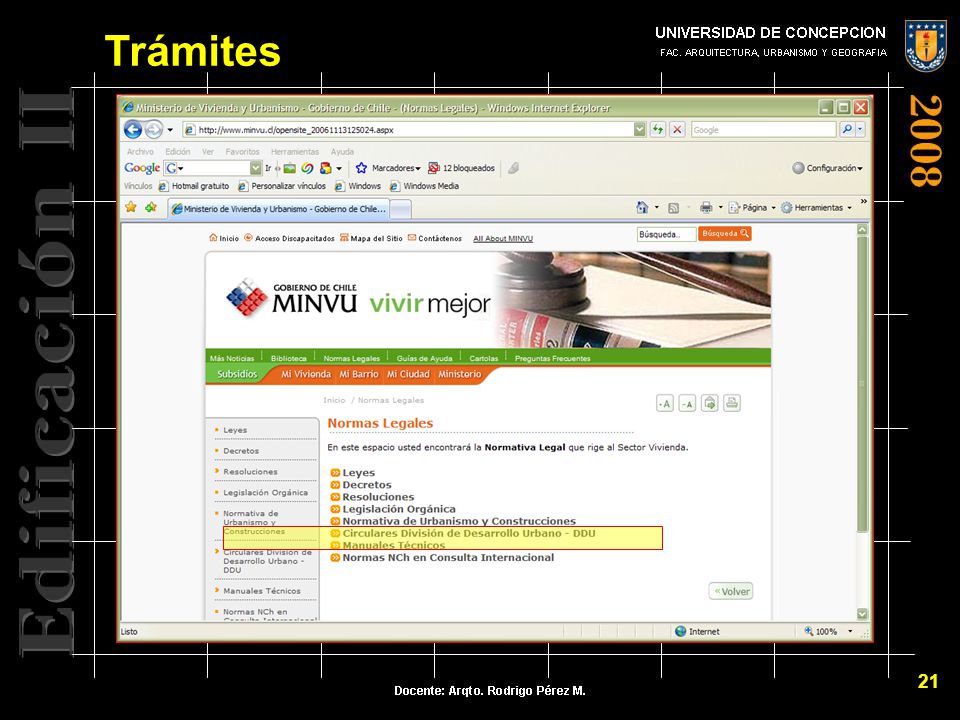Click the Add to Favorites icon

pyautogui.click(x=151, y=207)
